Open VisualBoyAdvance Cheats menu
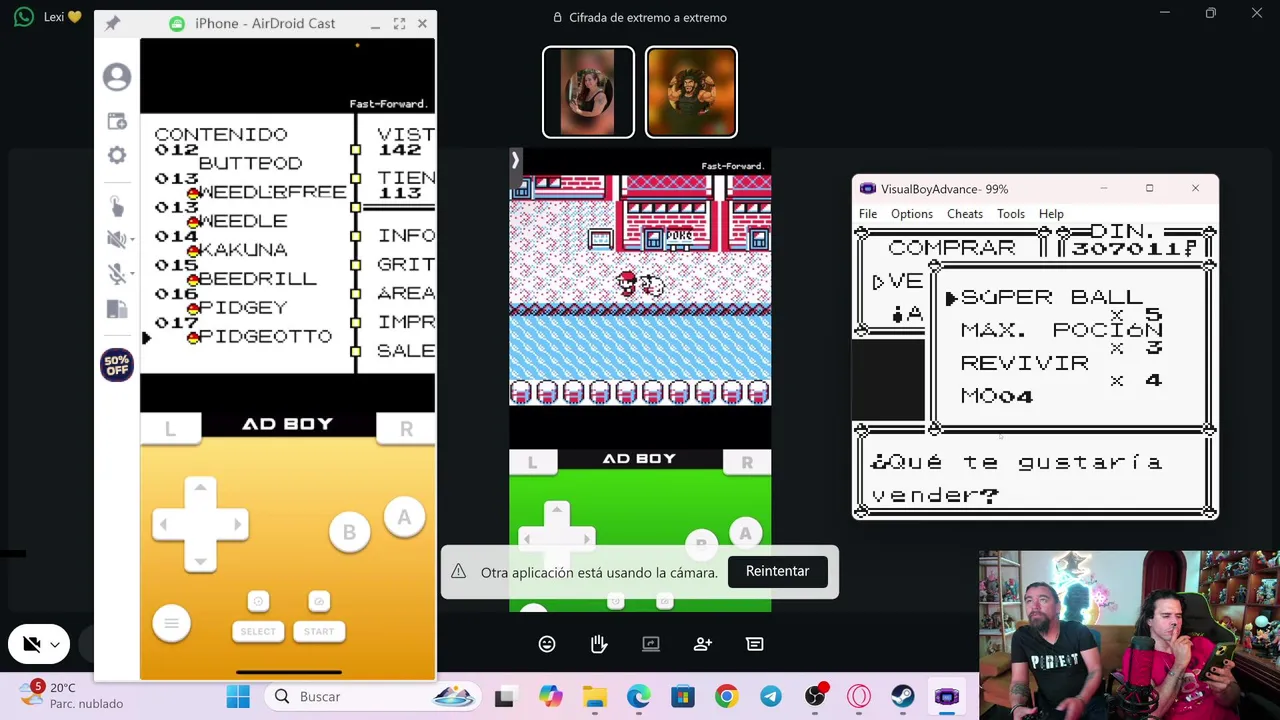The width and height of the screenshot is (1280, 720). click(x=965, y=214)
